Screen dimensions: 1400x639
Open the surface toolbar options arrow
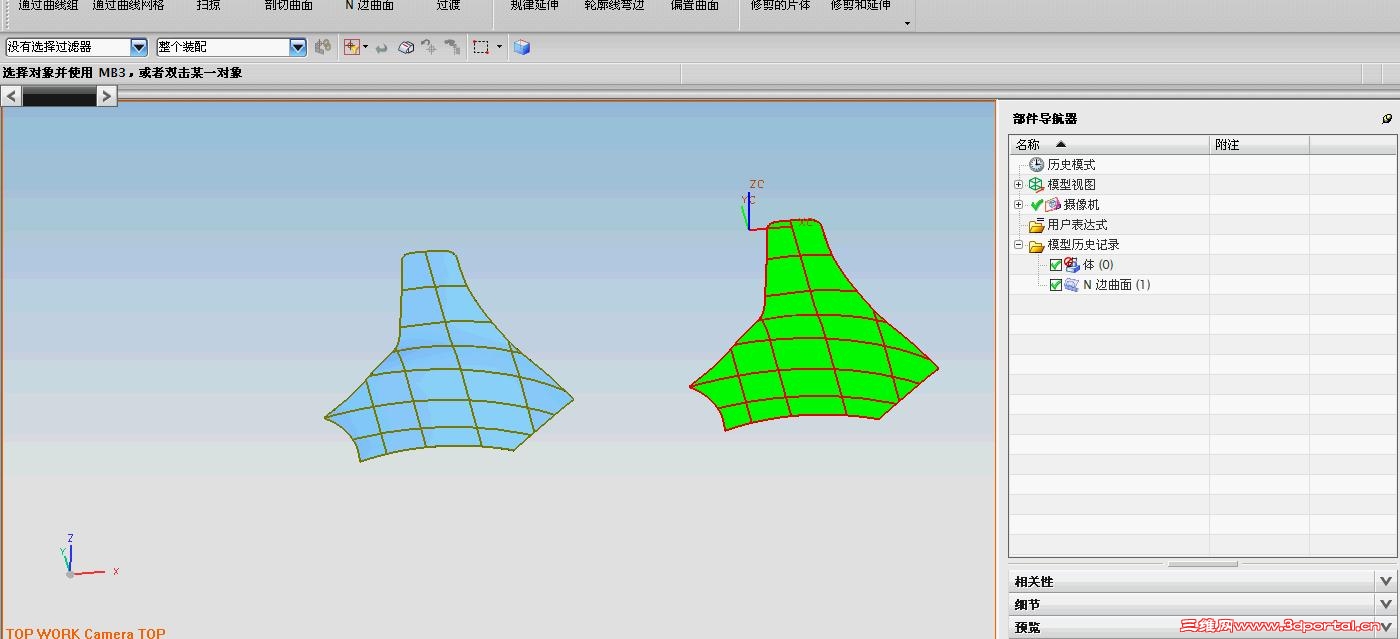pyautogui.click(x=908, y=23)
